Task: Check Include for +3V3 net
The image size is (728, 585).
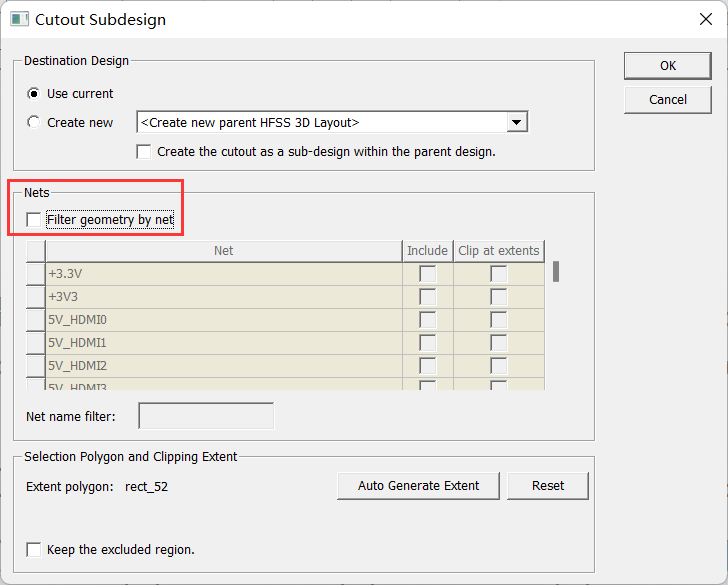Action: coord(428,297)
